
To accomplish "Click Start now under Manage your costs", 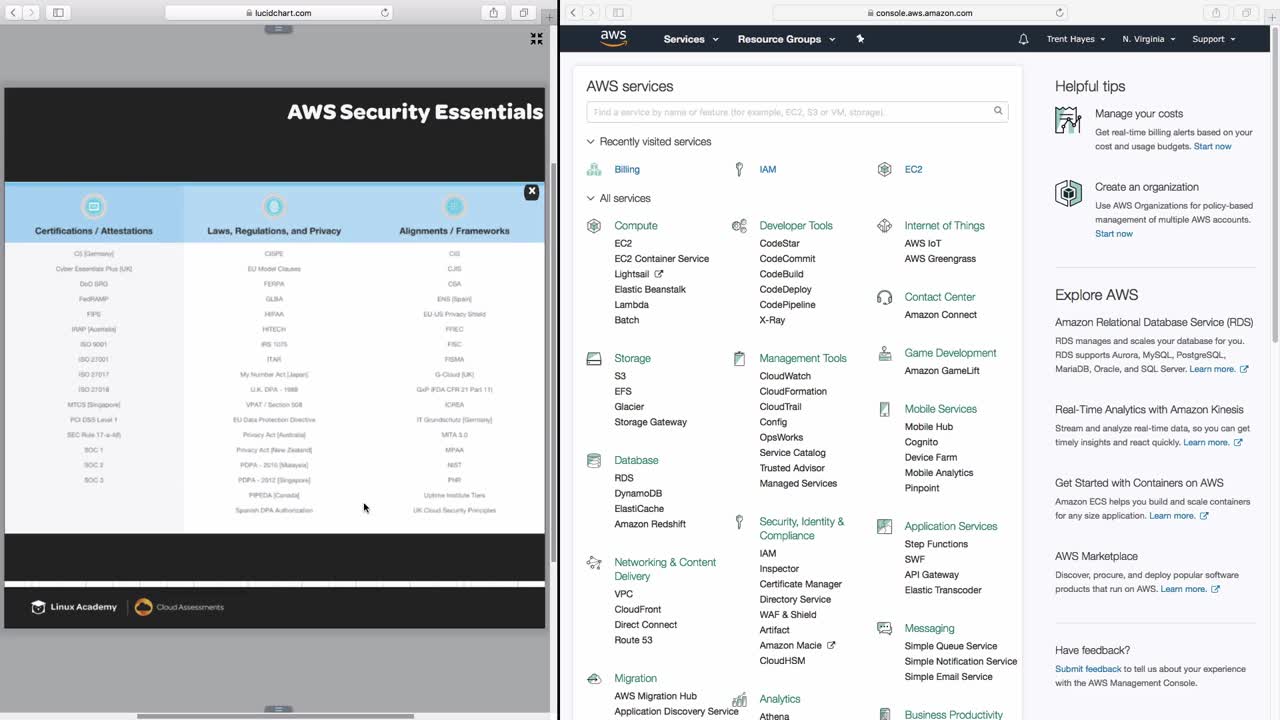I will [1212, 146].
